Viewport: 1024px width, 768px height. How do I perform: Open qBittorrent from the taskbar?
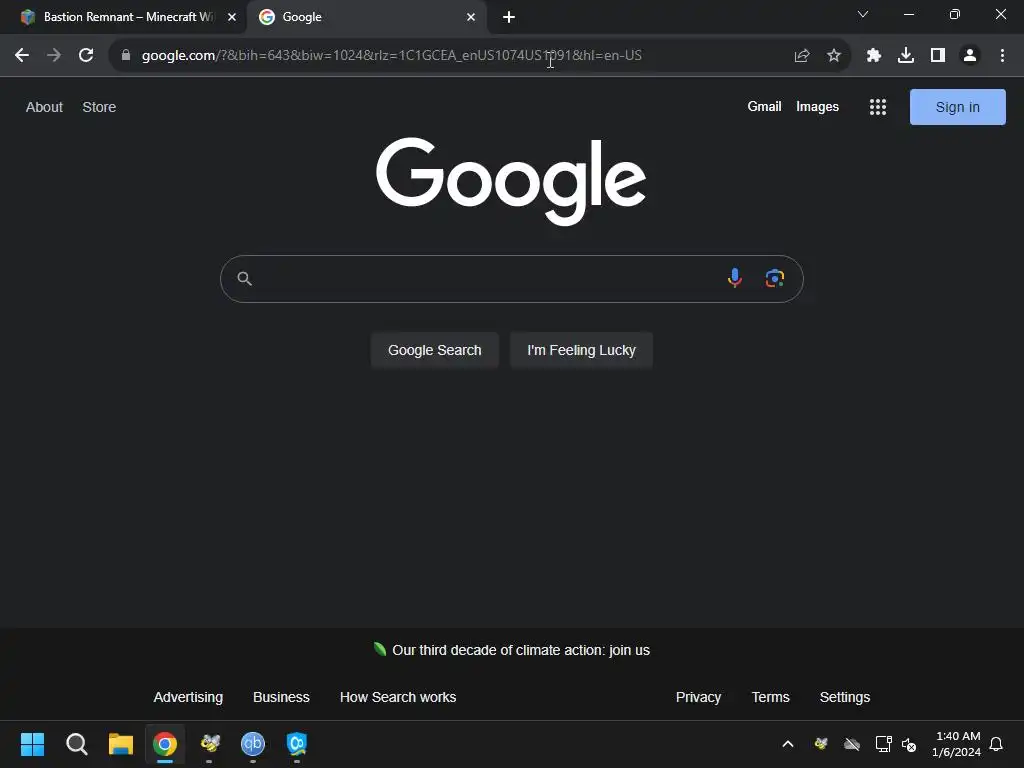click(x=253, y=743)
